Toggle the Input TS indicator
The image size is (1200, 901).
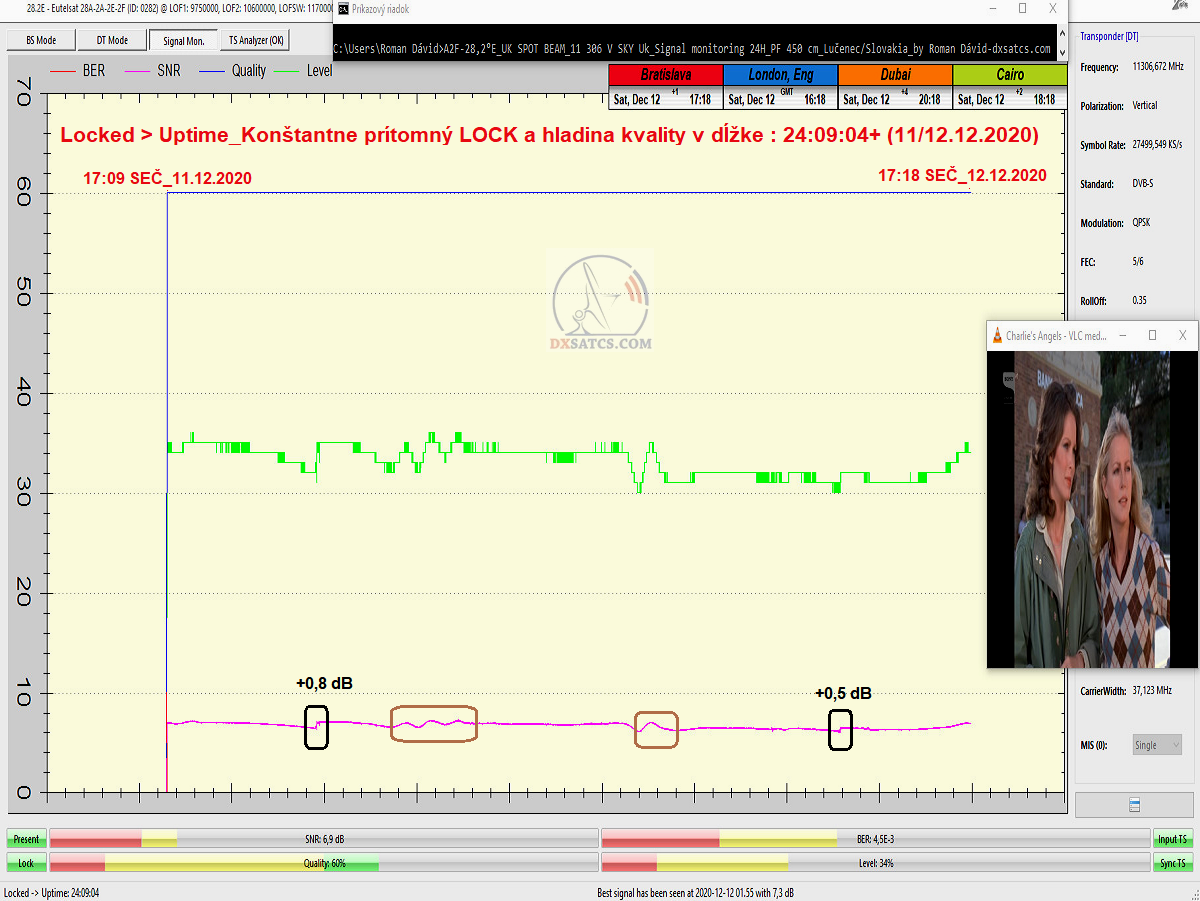[1172, 839]
